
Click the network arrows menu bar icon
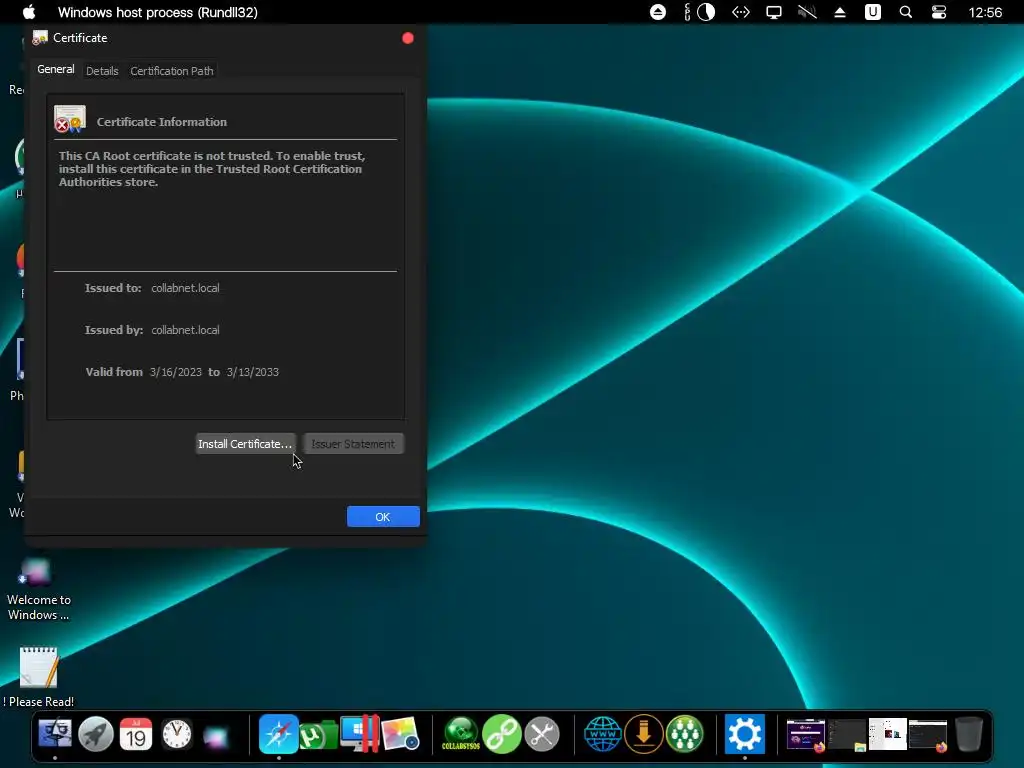click(741, 12)
